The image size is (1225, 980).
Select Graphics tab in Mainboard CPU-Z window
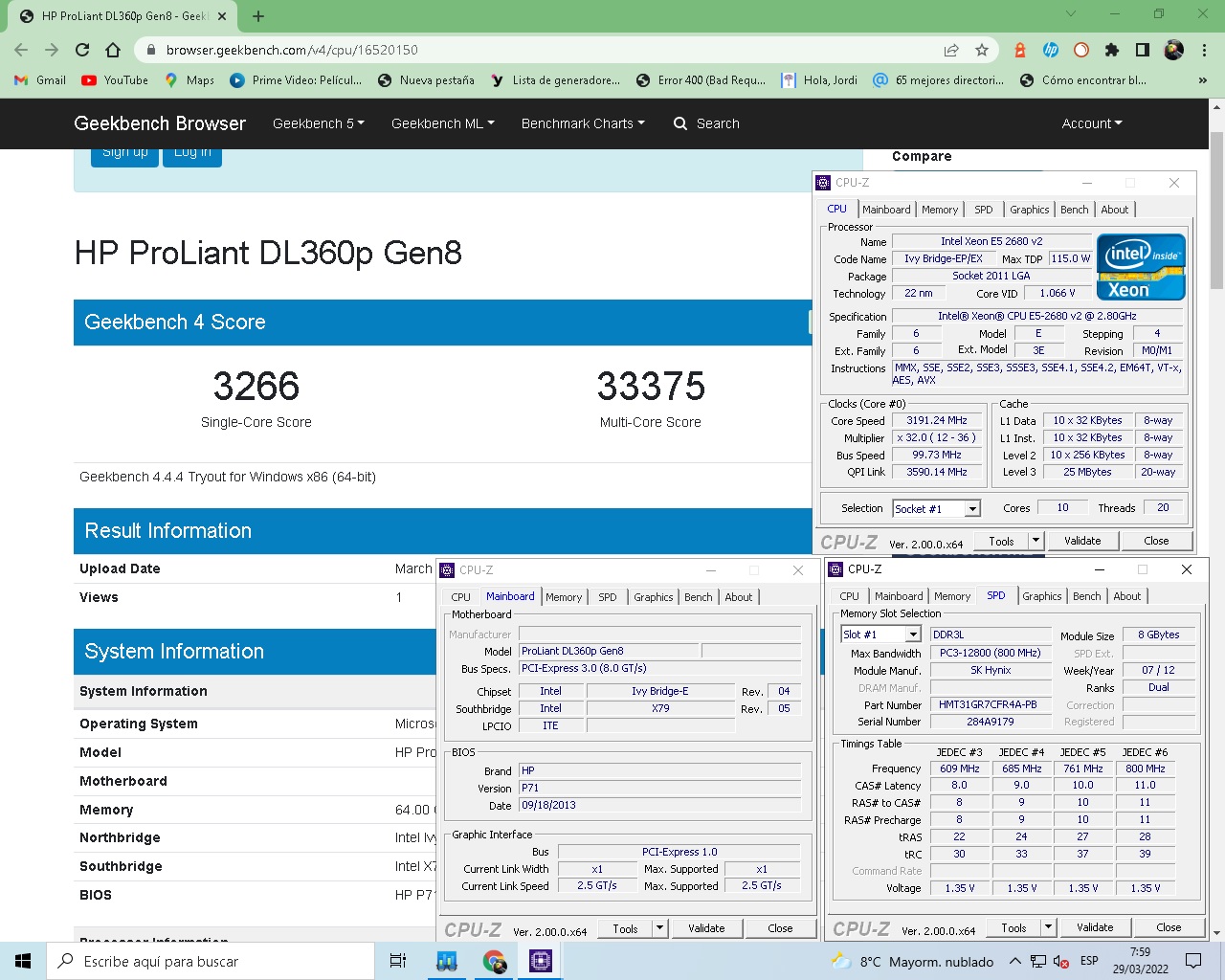pyautogui.click(x=654, y=597)
